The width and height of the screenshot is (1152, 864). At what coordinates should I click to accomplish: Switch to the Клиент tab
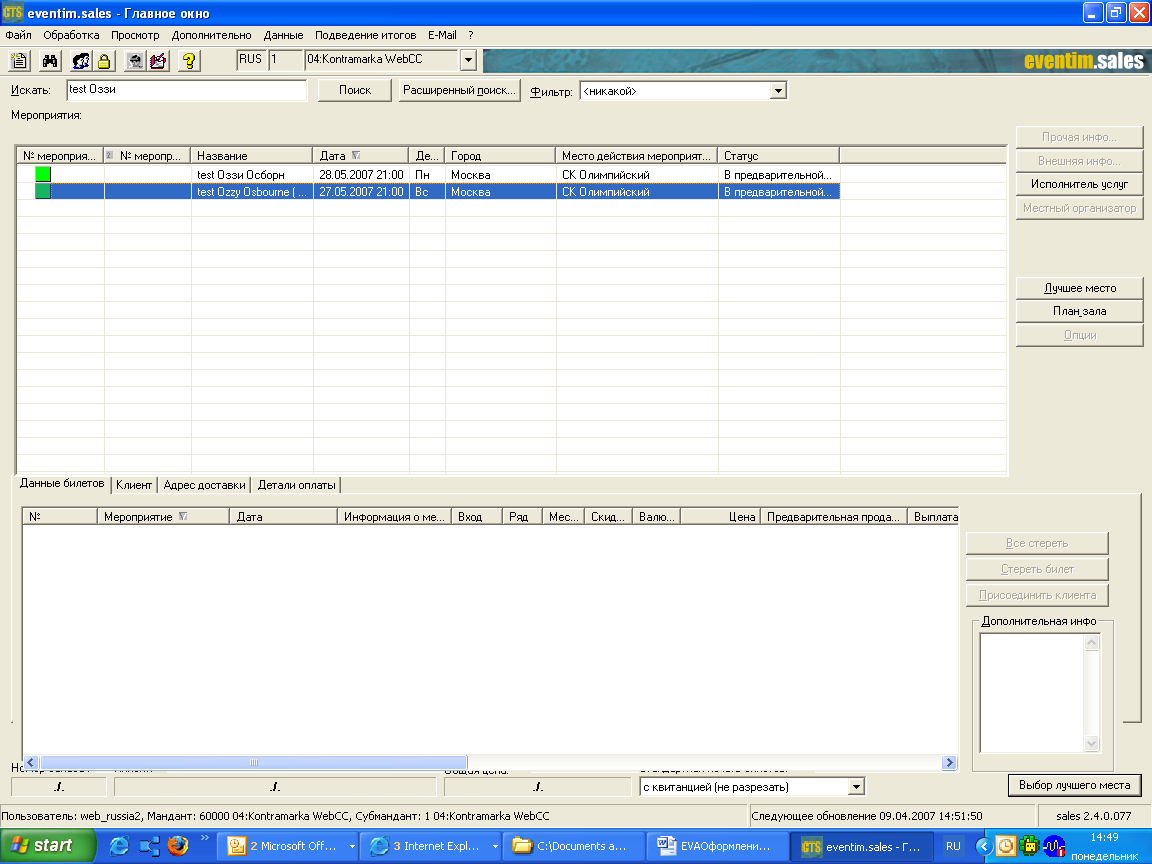134,485
